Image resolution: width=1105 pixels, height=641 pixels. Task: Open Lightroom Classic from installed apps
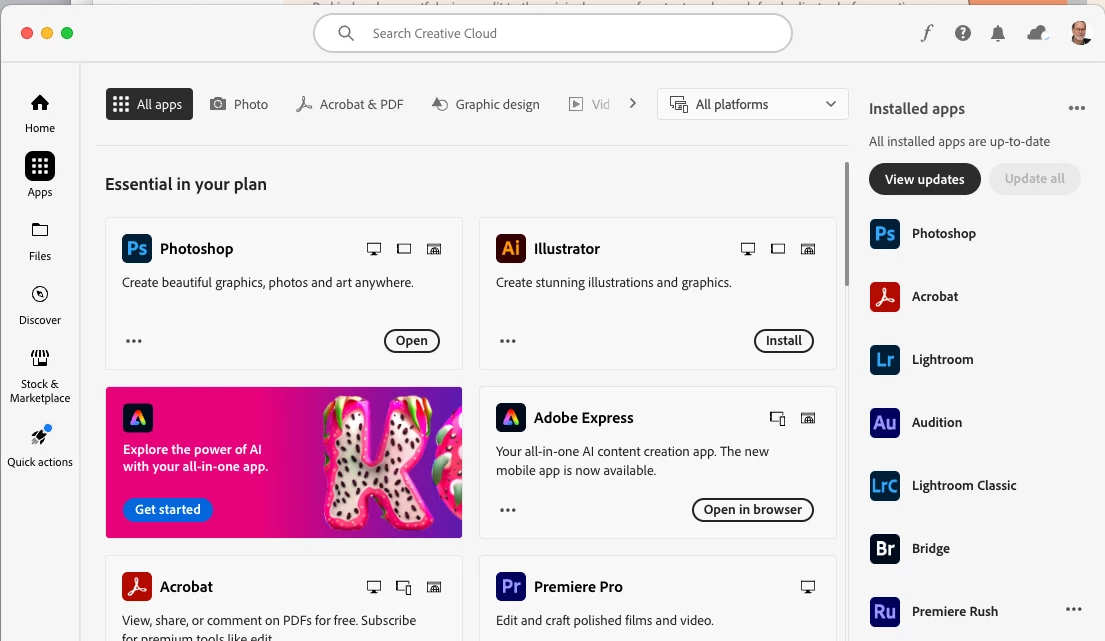point(943,485)
